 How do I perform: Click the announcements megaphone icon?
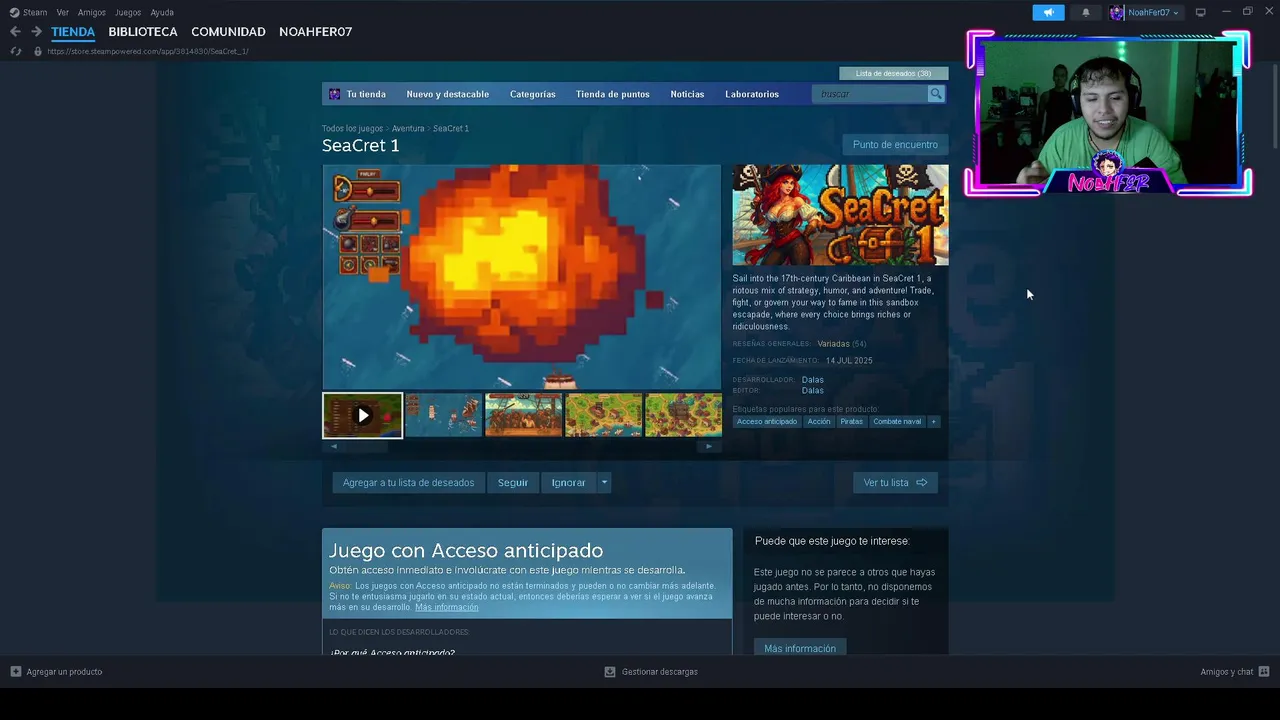click(1049, 12)
